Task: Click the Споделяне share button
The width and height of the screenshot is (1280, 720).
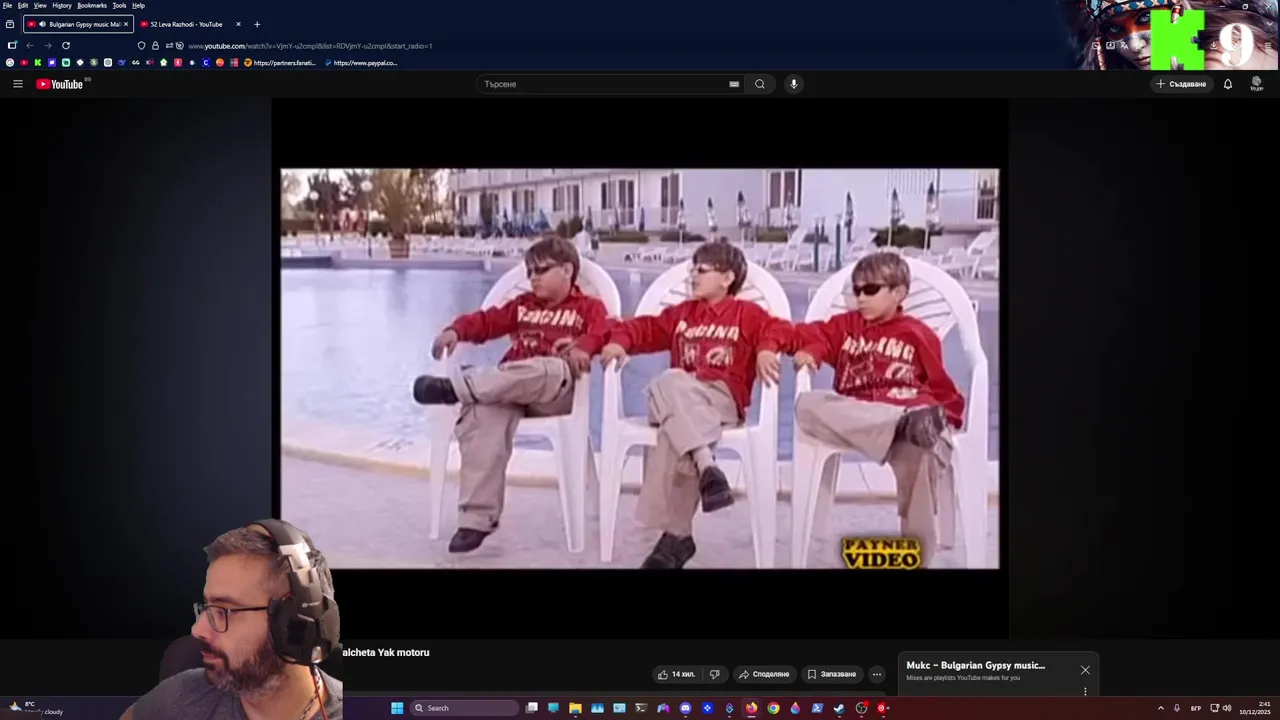Action: coord(765,674)
